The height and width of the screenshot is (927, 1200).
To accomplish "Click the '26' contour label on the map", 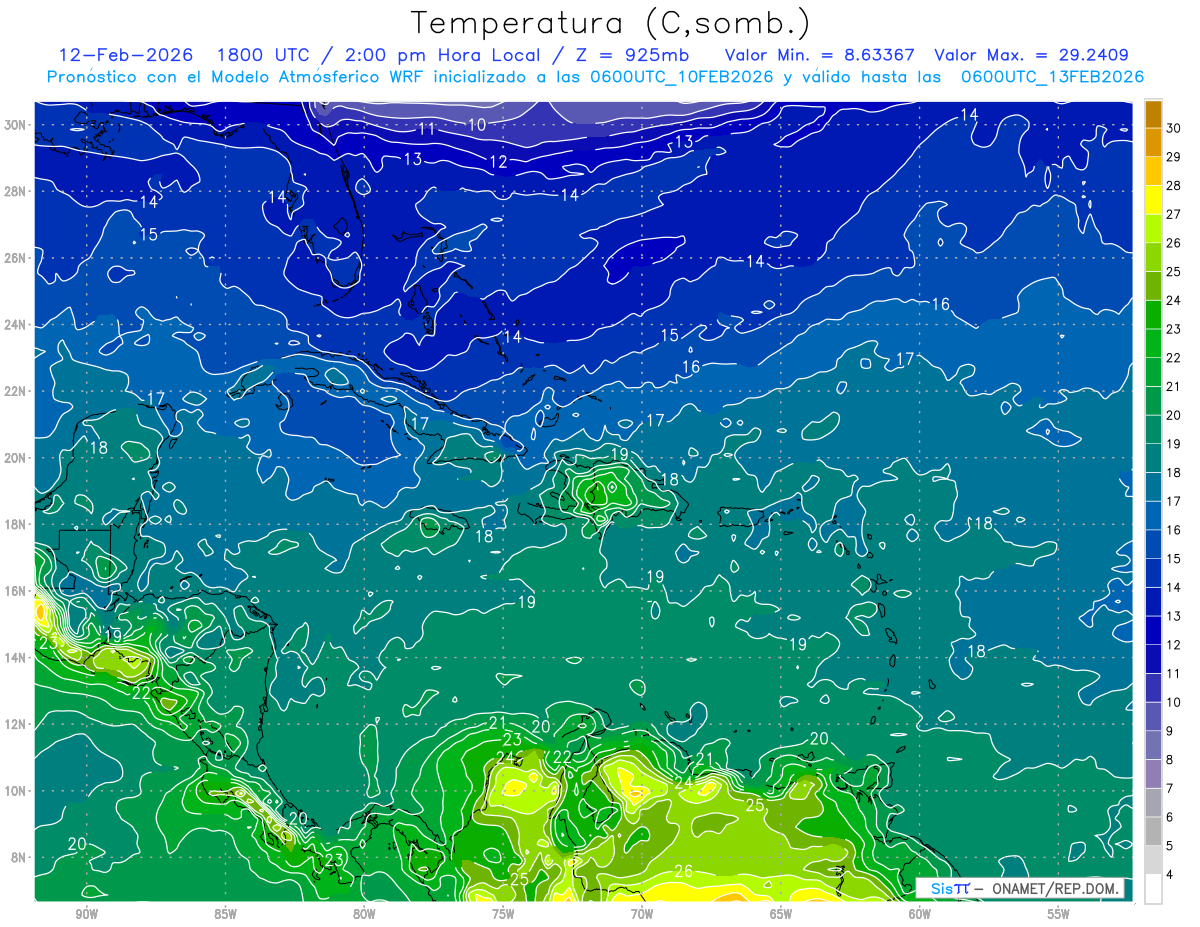I will point(684,871).
